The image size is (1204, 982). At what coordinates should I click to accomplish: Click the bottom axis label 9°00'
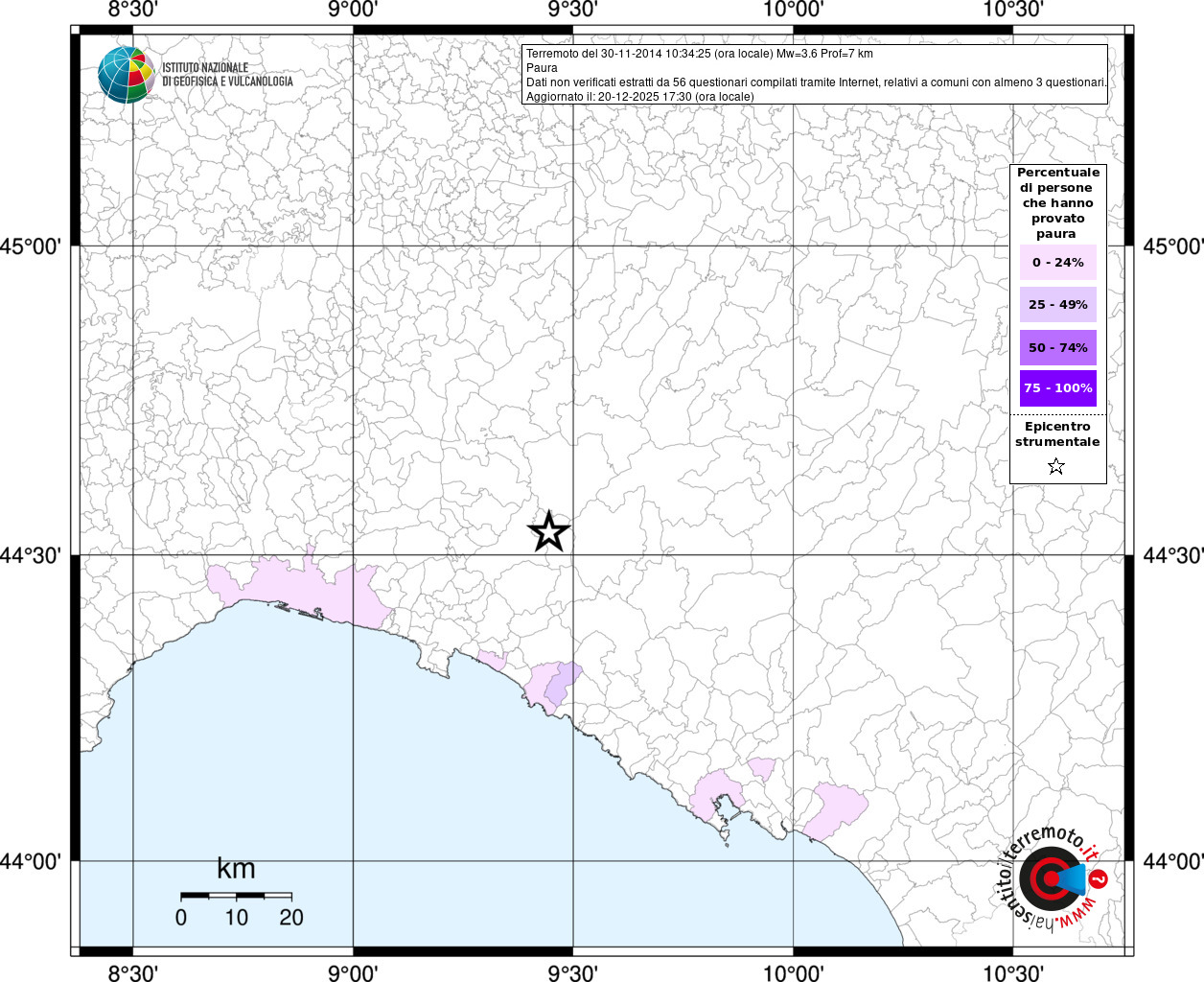click(353, 972)
